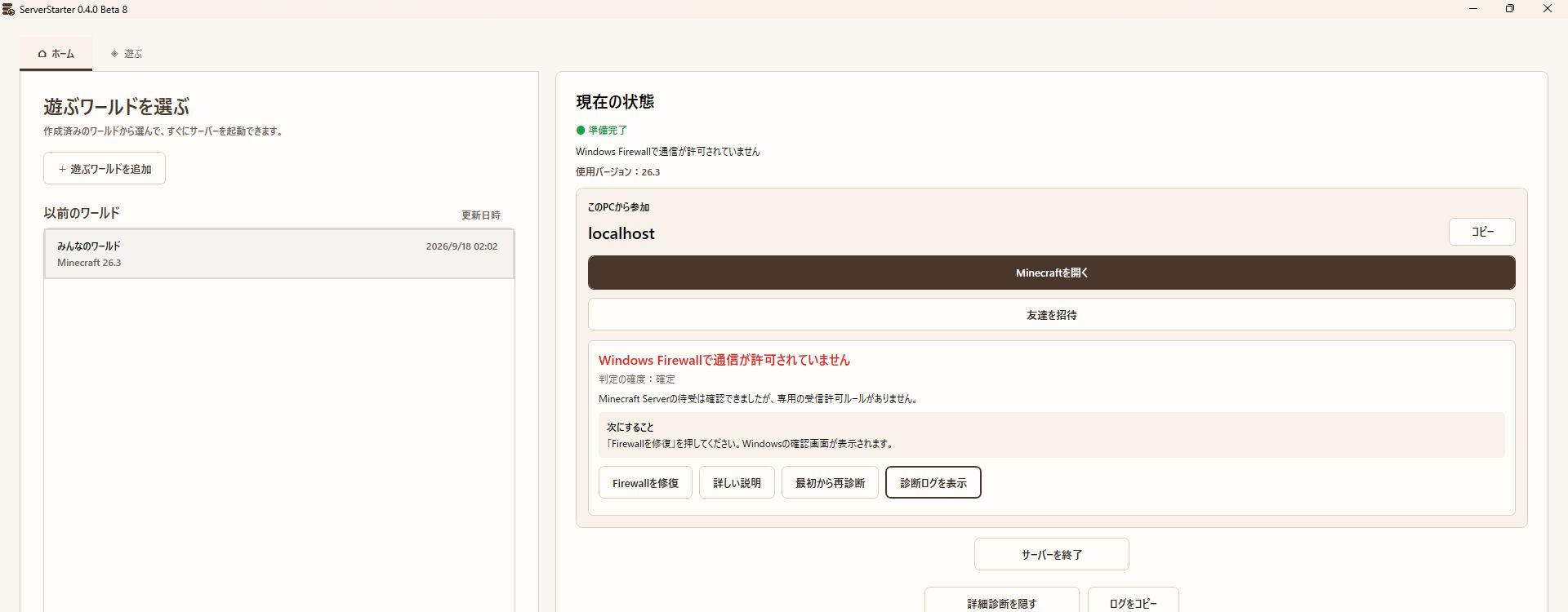Open the 遊ぶ tab
Image resolution: width=1568 pixels, height=612 pixels.
click(127, 54)
